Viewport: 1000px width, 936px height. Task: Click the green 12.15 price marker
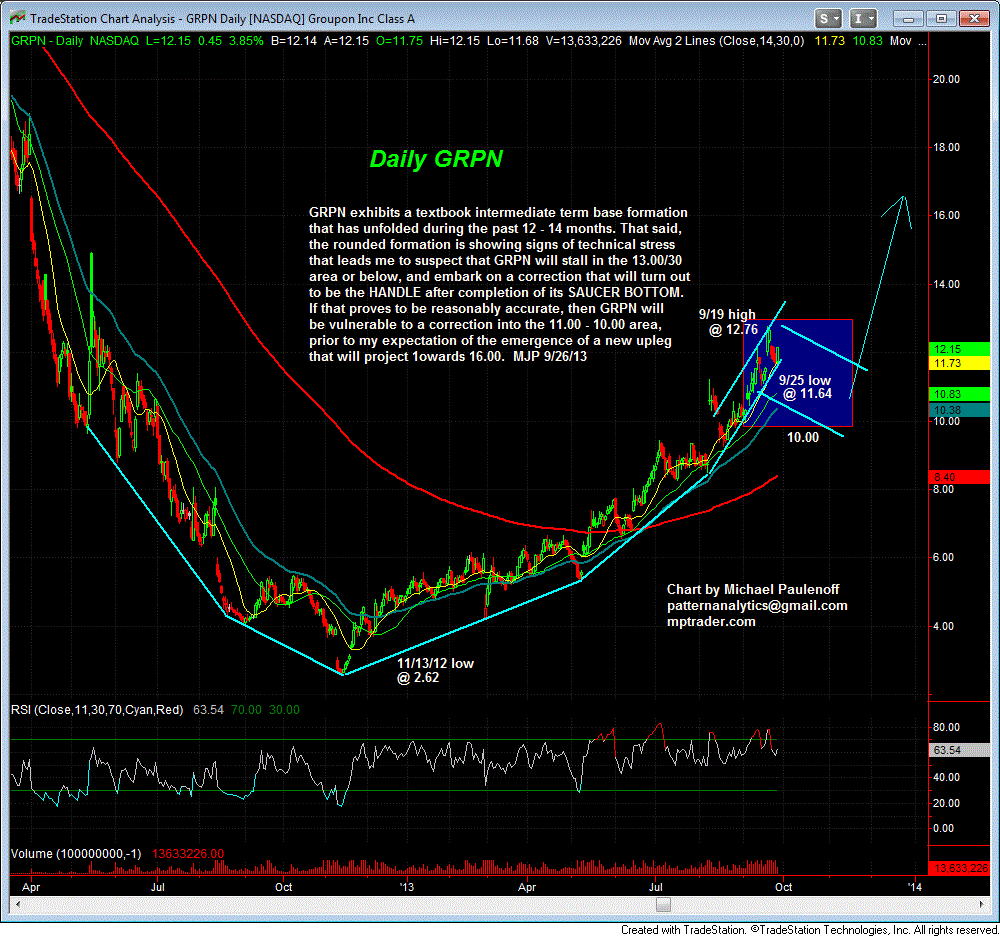tap(960, 349)
